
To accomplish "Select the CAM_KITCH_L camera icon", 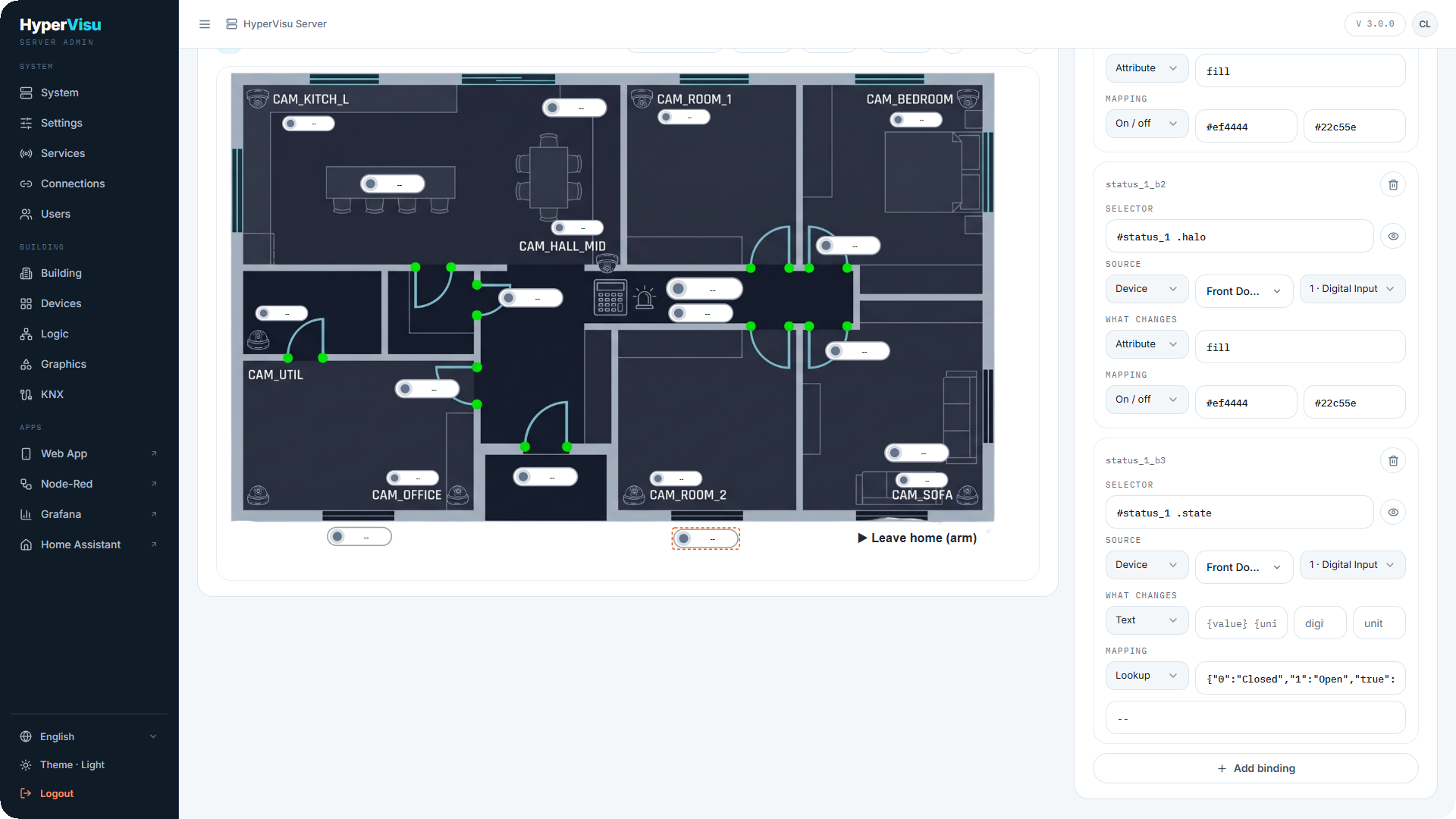I will pos(258,99).
